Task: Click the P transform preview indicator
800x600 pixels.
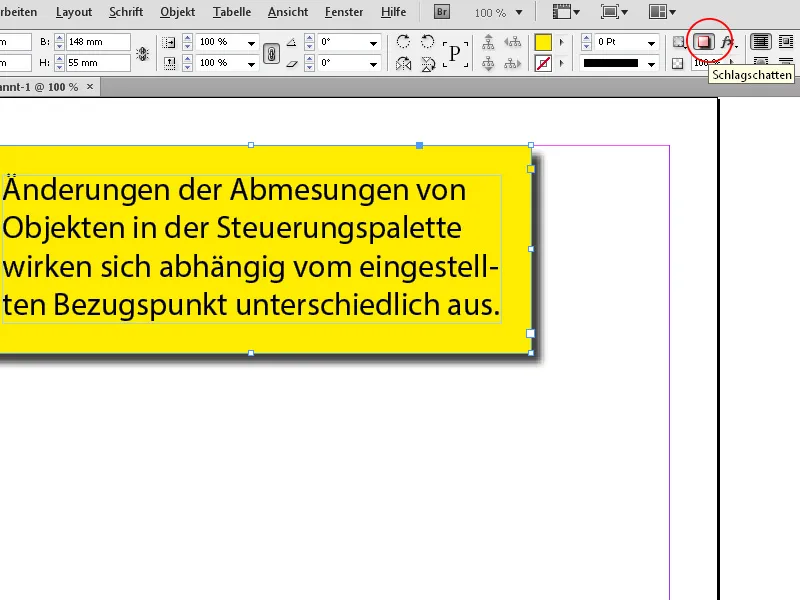Action: click(x=455, y=53)
